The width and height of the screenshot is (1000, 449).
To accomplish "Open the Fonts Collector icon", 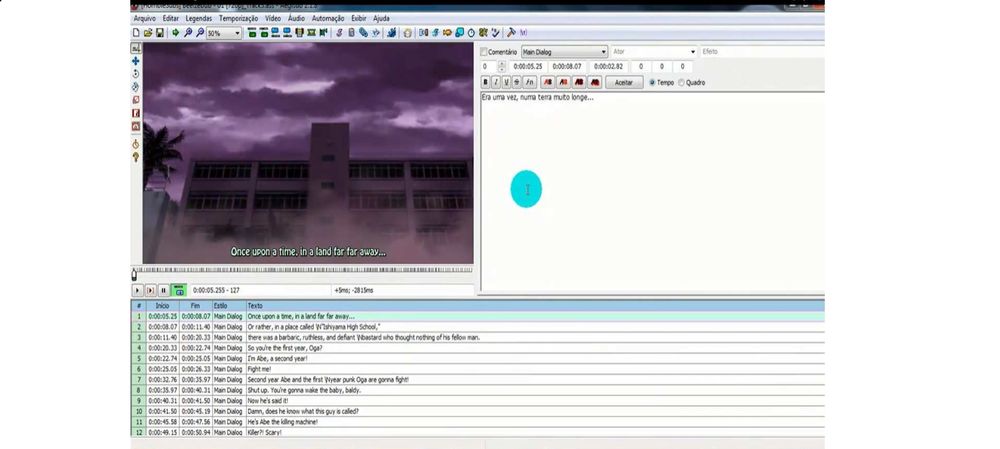I will tap(375, 33).
